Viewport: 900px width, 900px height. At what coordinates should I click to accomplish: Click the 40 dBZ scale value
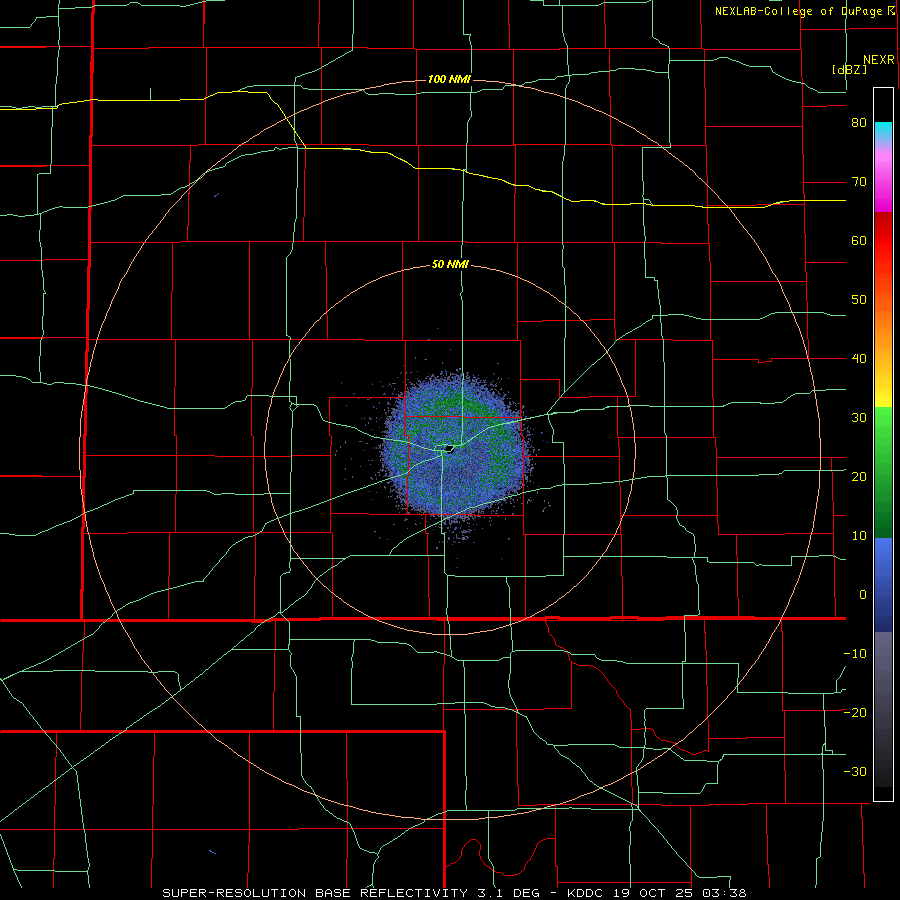pos(859,359)
